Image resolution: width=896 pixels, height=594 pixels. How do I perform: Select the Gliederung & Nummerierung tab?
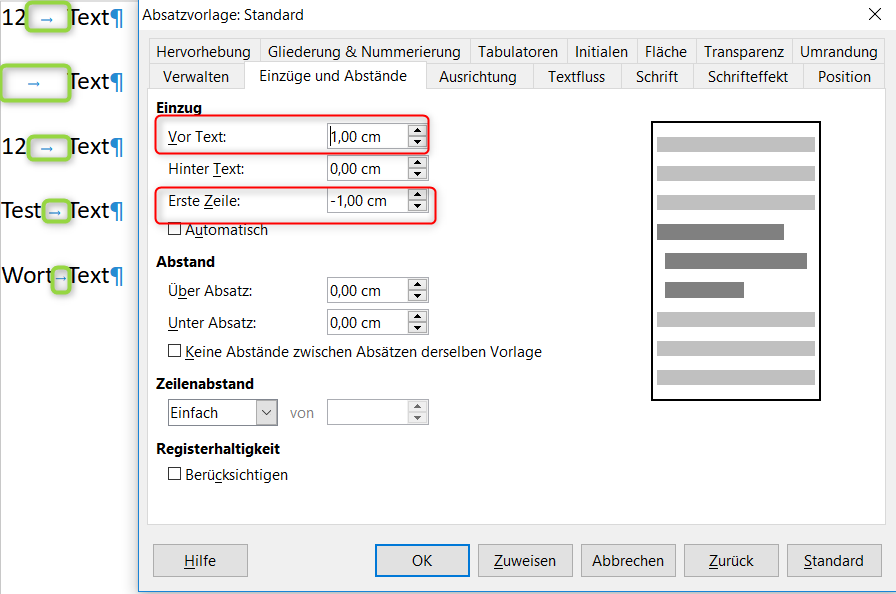pyautogui.click(x=364, y=52)
